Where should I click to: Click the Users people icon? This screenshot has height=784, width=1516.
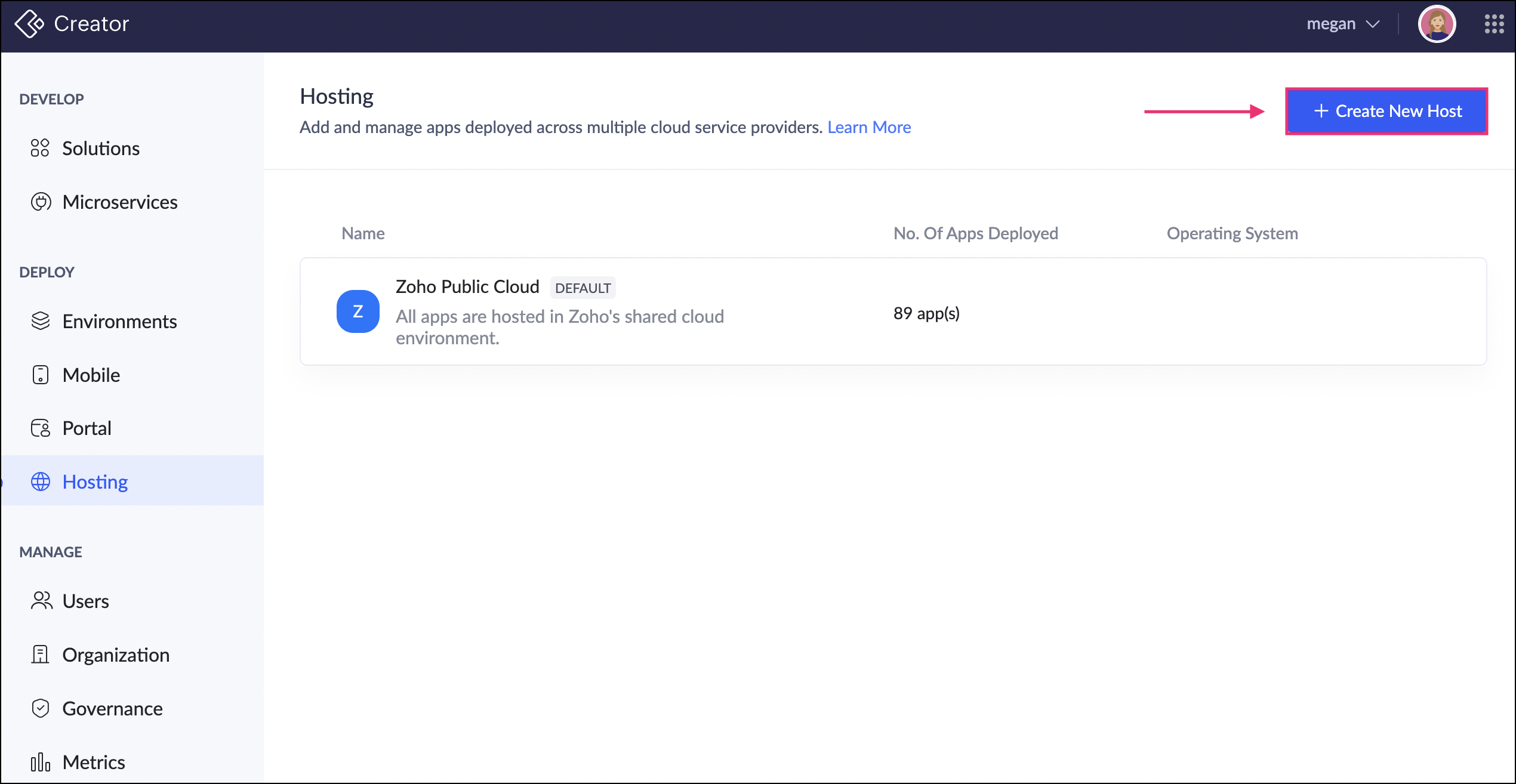[x=41, y=601]
